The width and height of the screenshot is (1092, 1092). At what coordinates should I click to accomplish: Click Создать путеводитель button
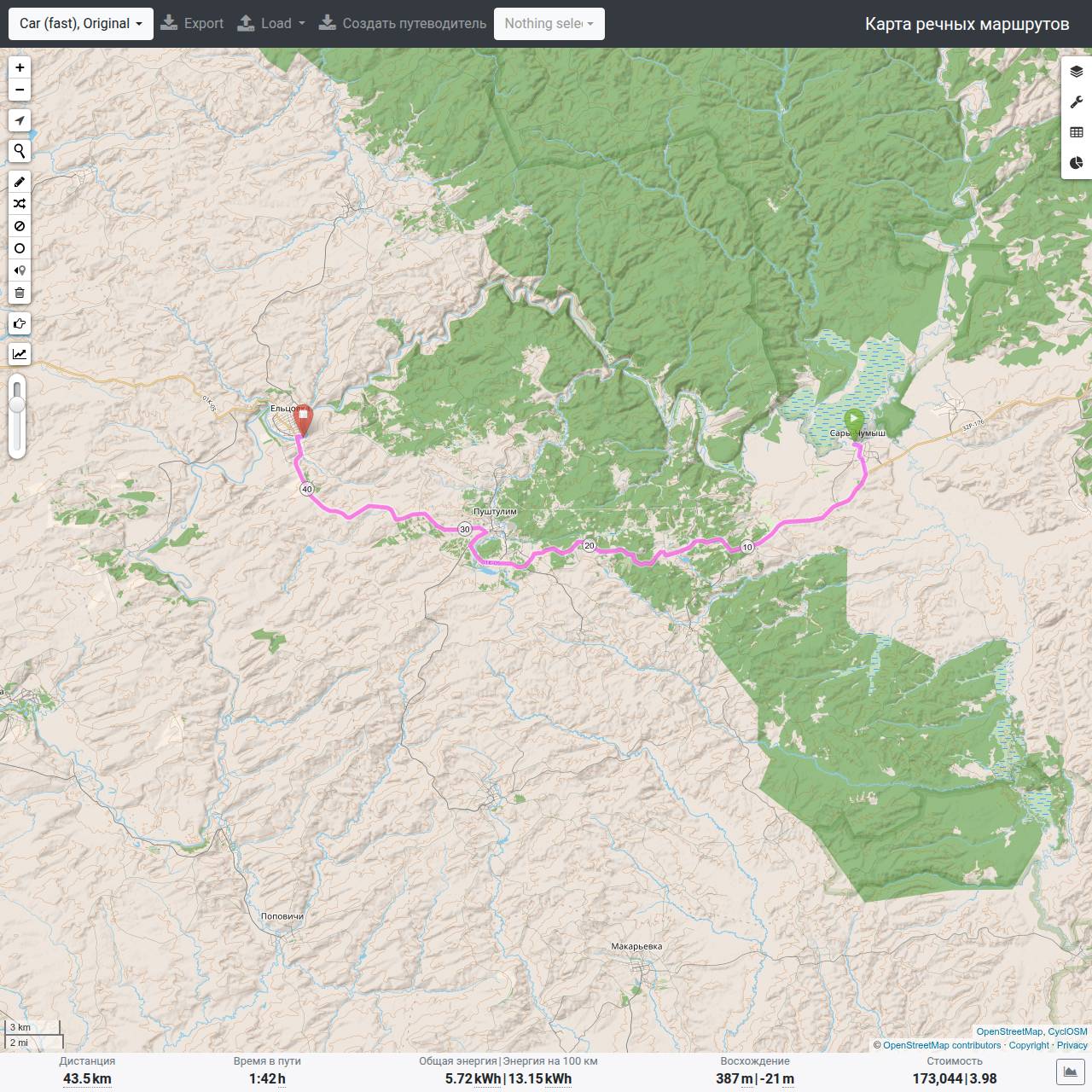(403, 24)
